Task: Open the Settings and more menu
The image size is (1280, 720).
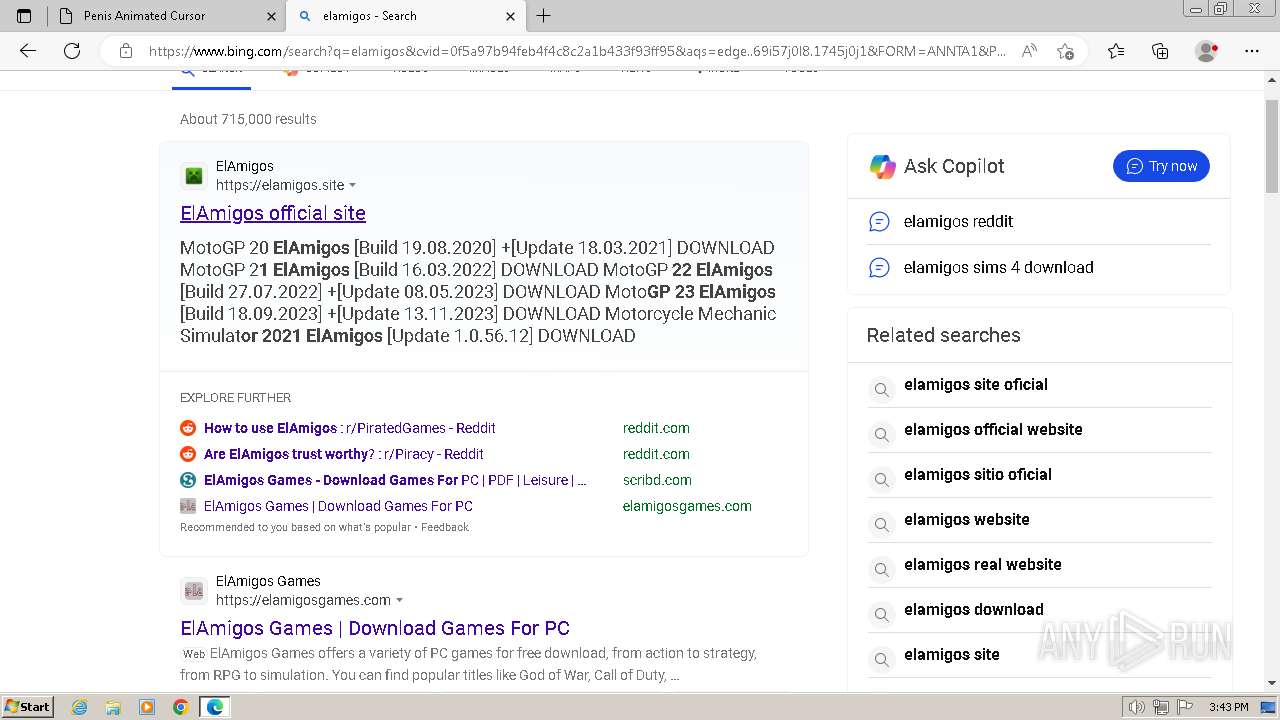Action: point(1252,51)
